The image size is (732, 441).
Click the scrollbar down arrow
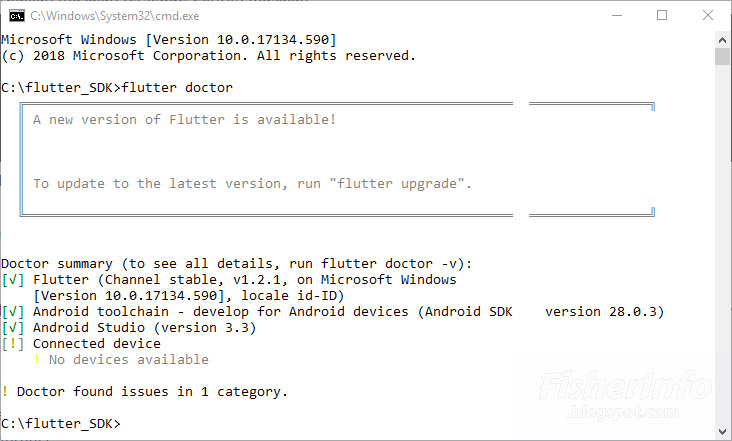click(722, 432)
